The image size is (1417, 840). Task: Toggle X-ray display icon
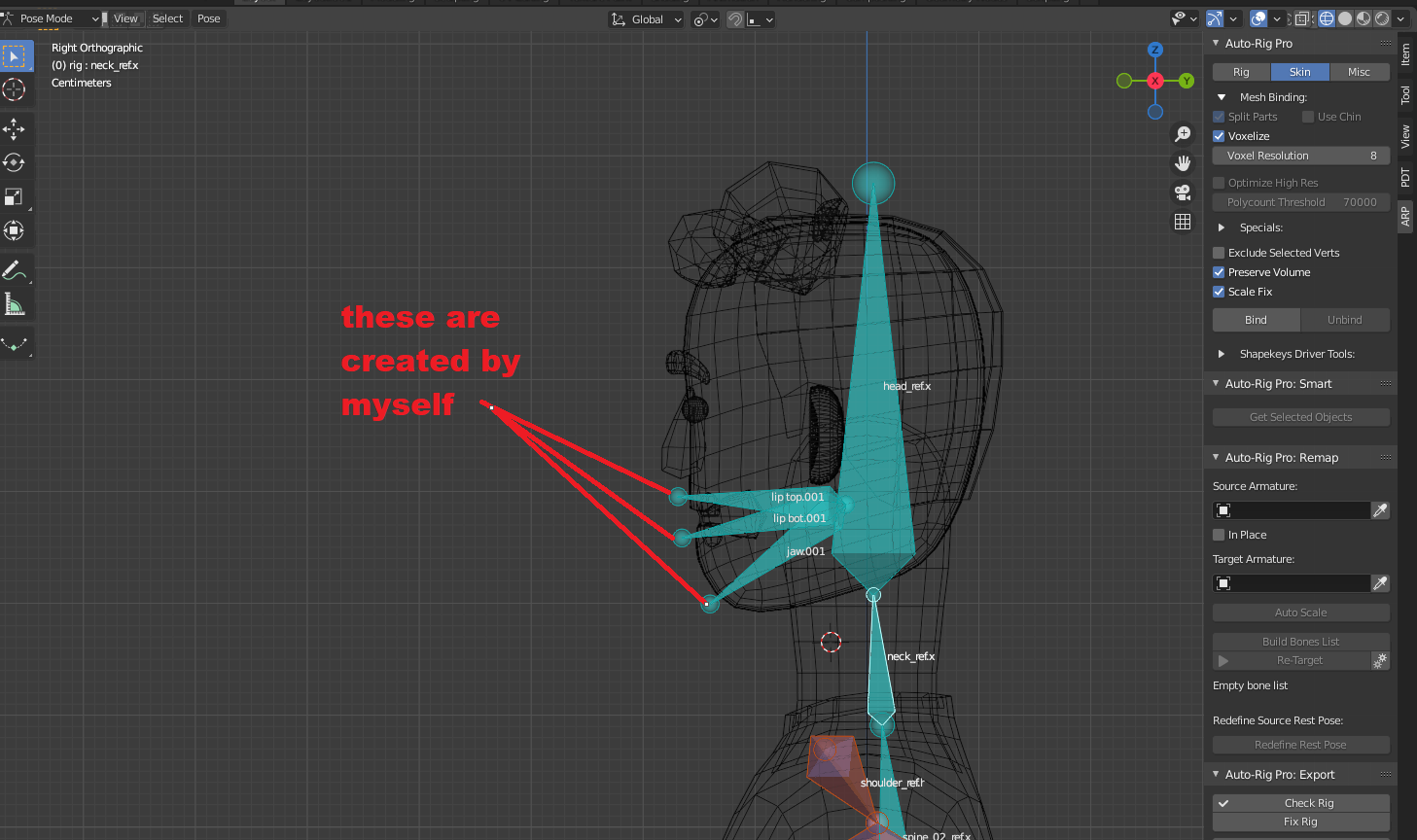pos(1301,18)
